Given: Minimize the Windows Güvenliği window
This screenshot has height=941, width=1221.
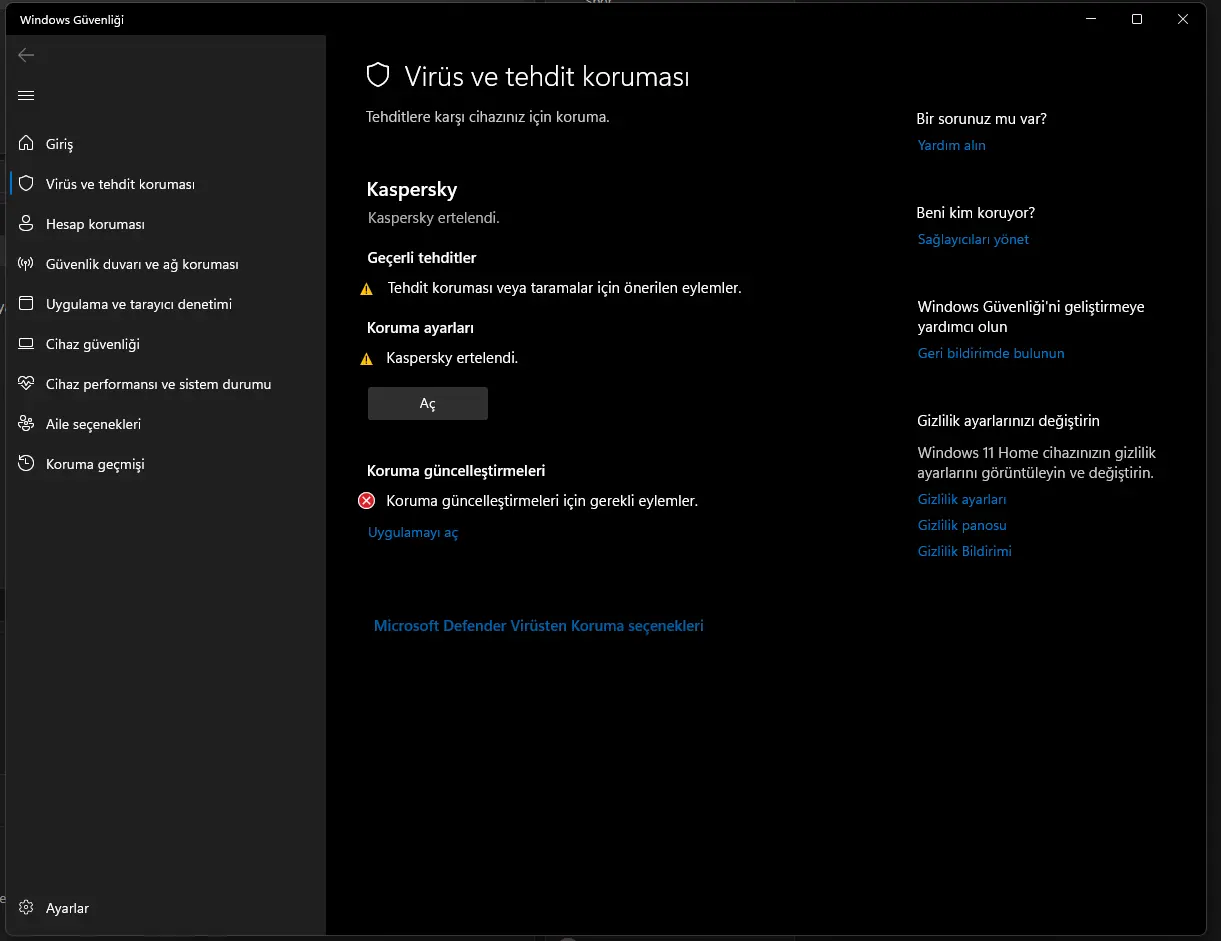Looking at the screenshot, I should (1091, 19).
